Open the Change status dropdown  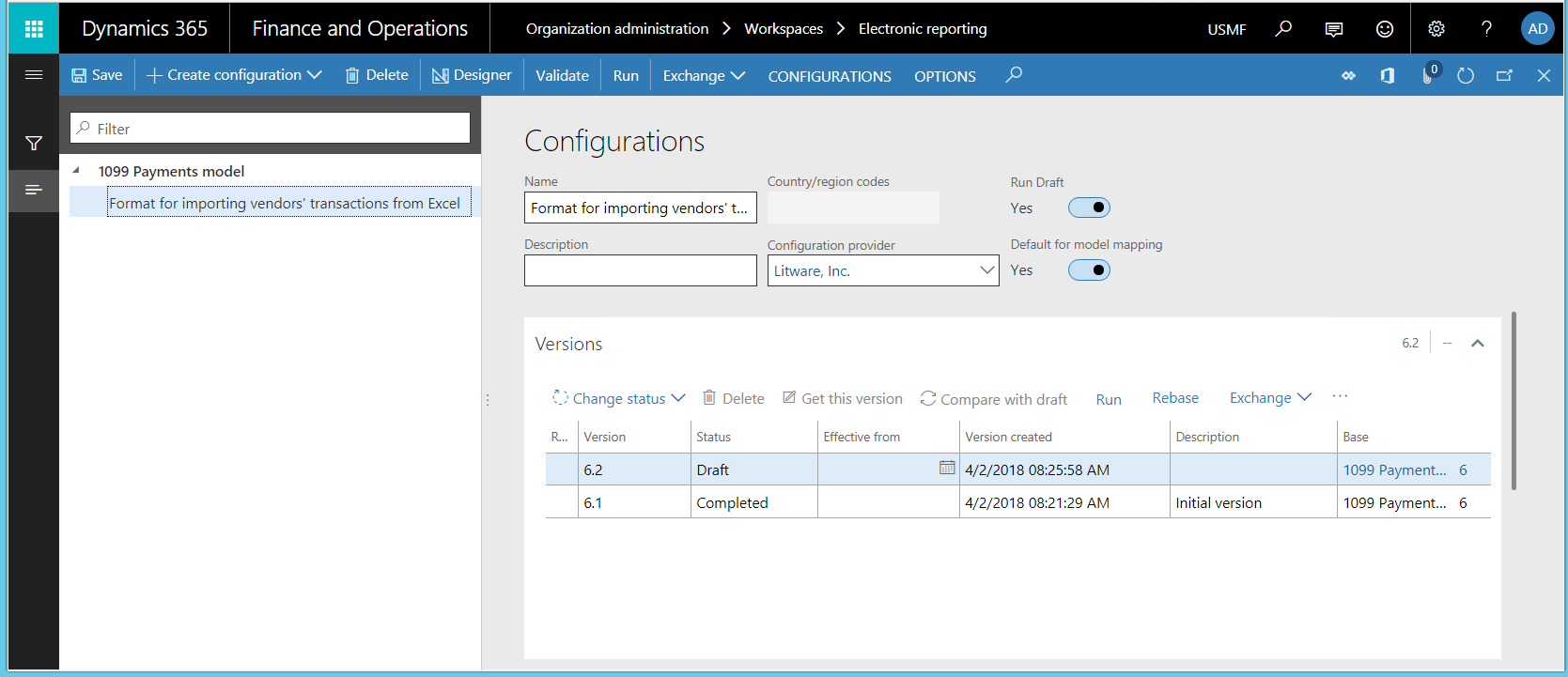click(619, 399)
